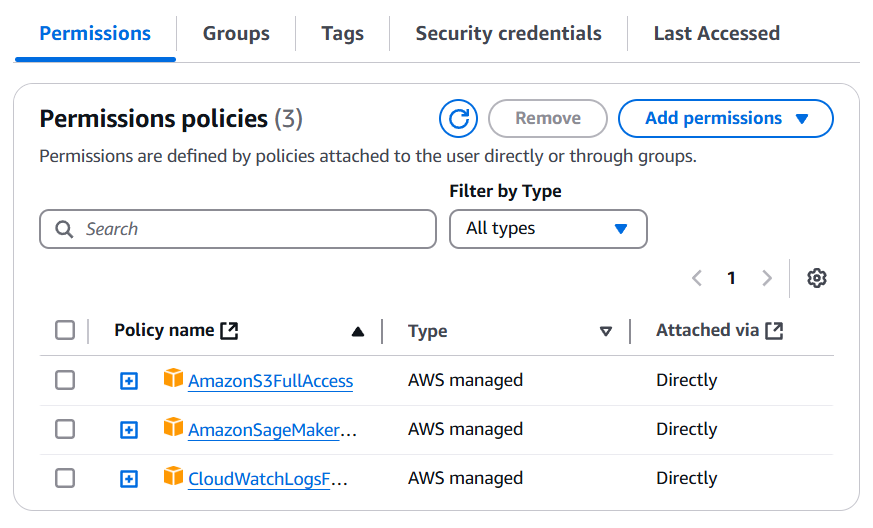Click the Policy name column header

click(164, 330)
